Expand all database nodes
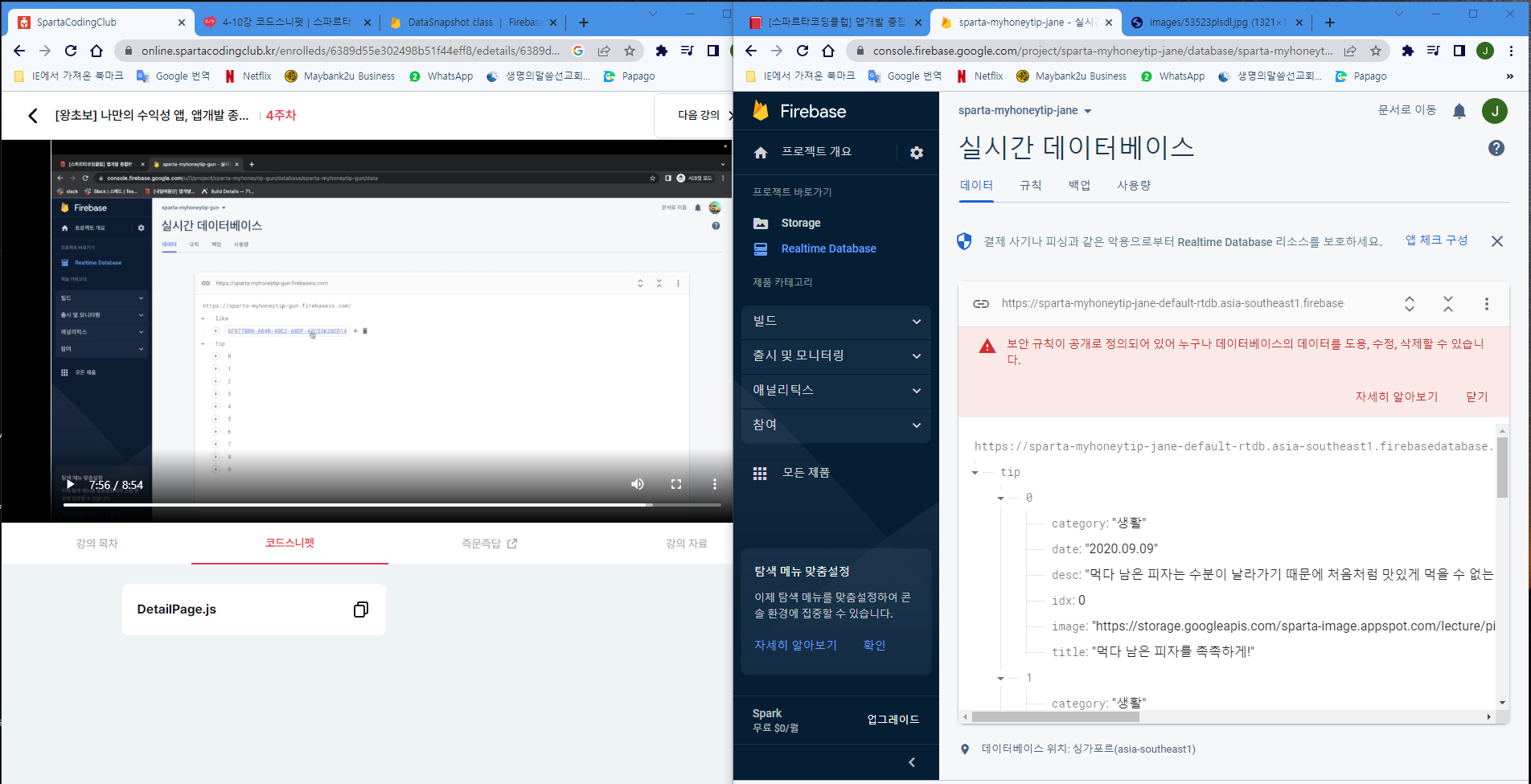The height and width of the screenshot is (784, 1531). (x=1410, y=304)
